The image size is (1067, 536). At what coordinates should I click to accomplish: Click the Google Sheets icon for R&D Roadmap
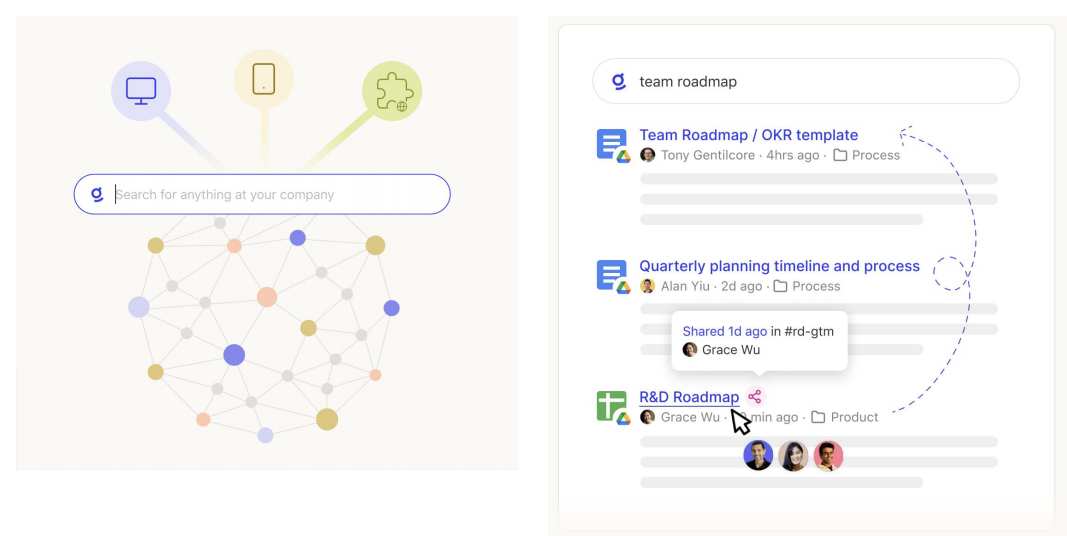pos(611,406)
